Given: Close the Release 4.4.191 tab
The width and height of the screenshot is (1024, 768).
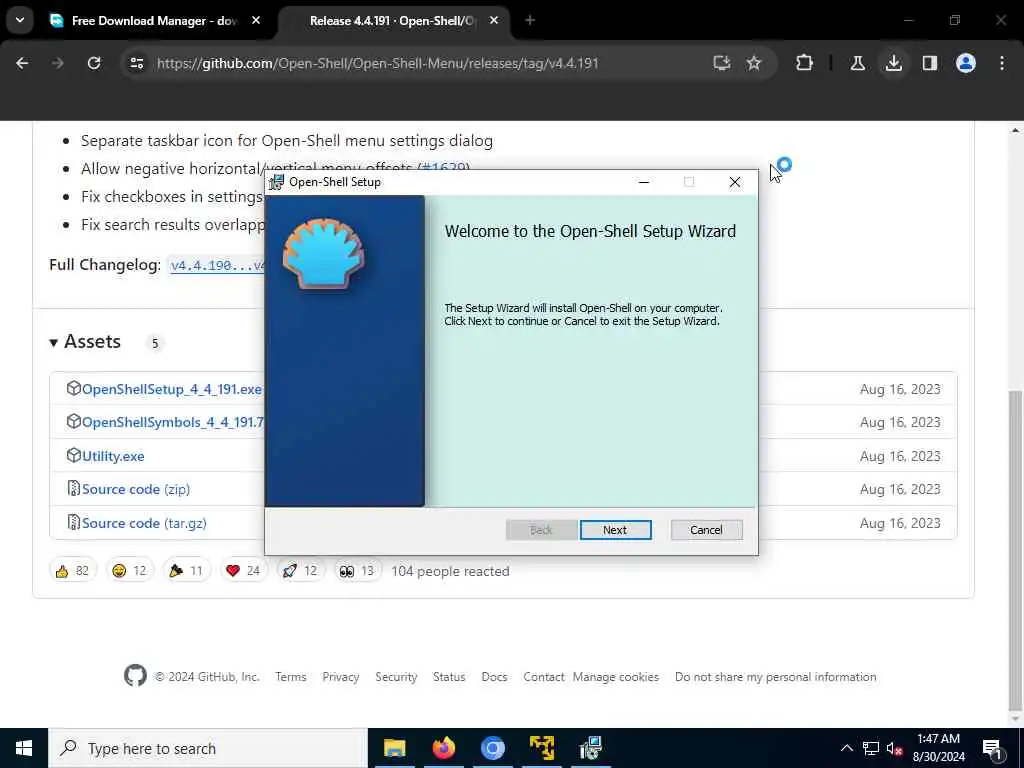Looking at the screenshot, I should [x=494, y=21].
